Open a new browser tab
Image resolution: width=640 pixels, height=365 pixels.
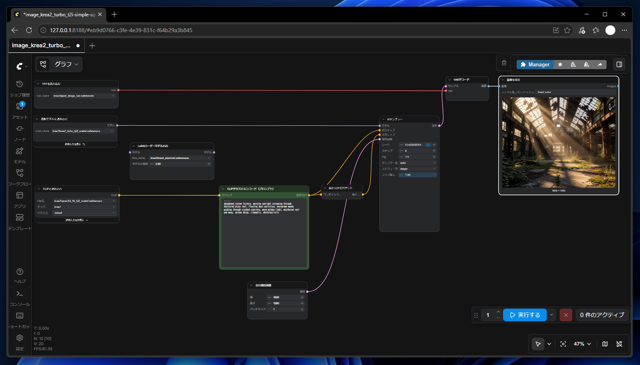pos(114,14)
